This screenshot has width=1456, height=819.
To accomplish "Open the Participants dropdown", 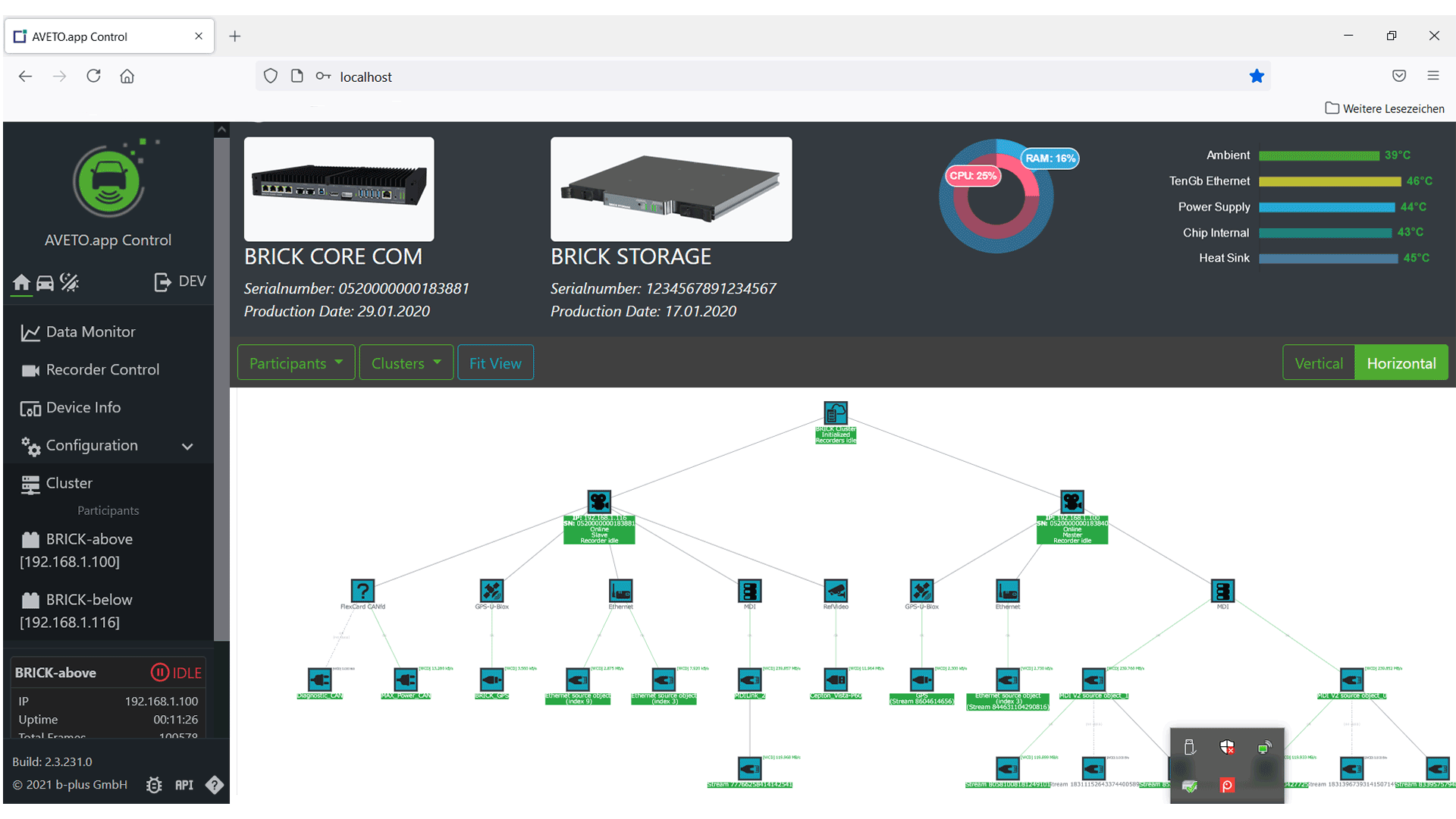I will pos(296,362).
